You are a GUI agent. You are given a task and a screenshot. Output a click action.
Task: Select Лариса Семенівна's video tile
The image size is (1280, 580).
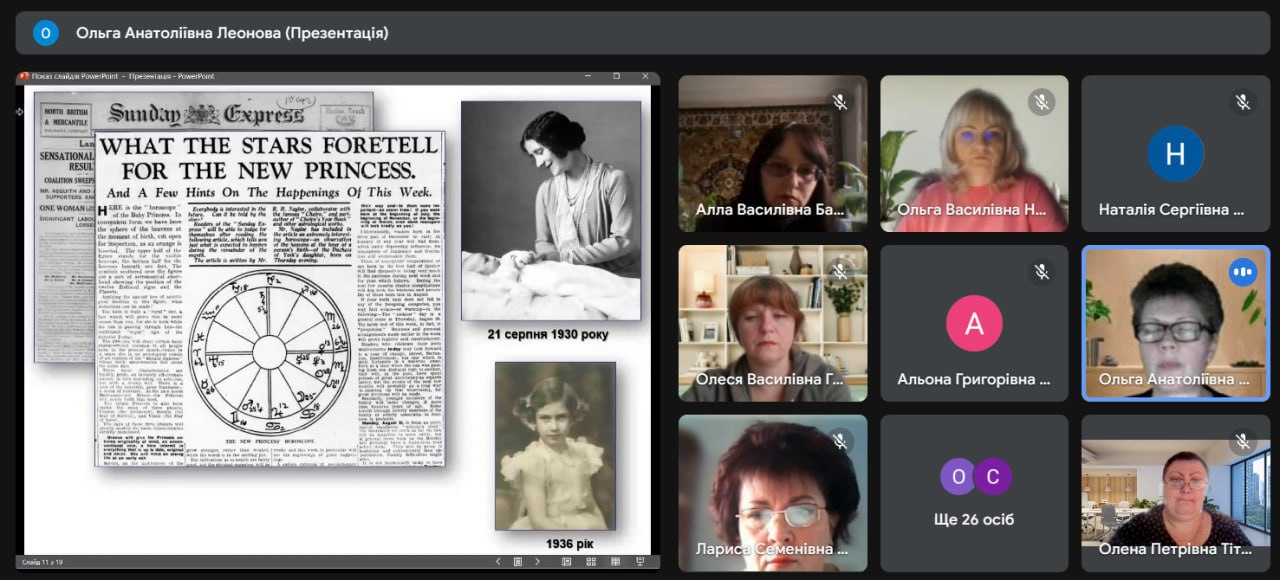pyautogui.click(x=773, y=494)
